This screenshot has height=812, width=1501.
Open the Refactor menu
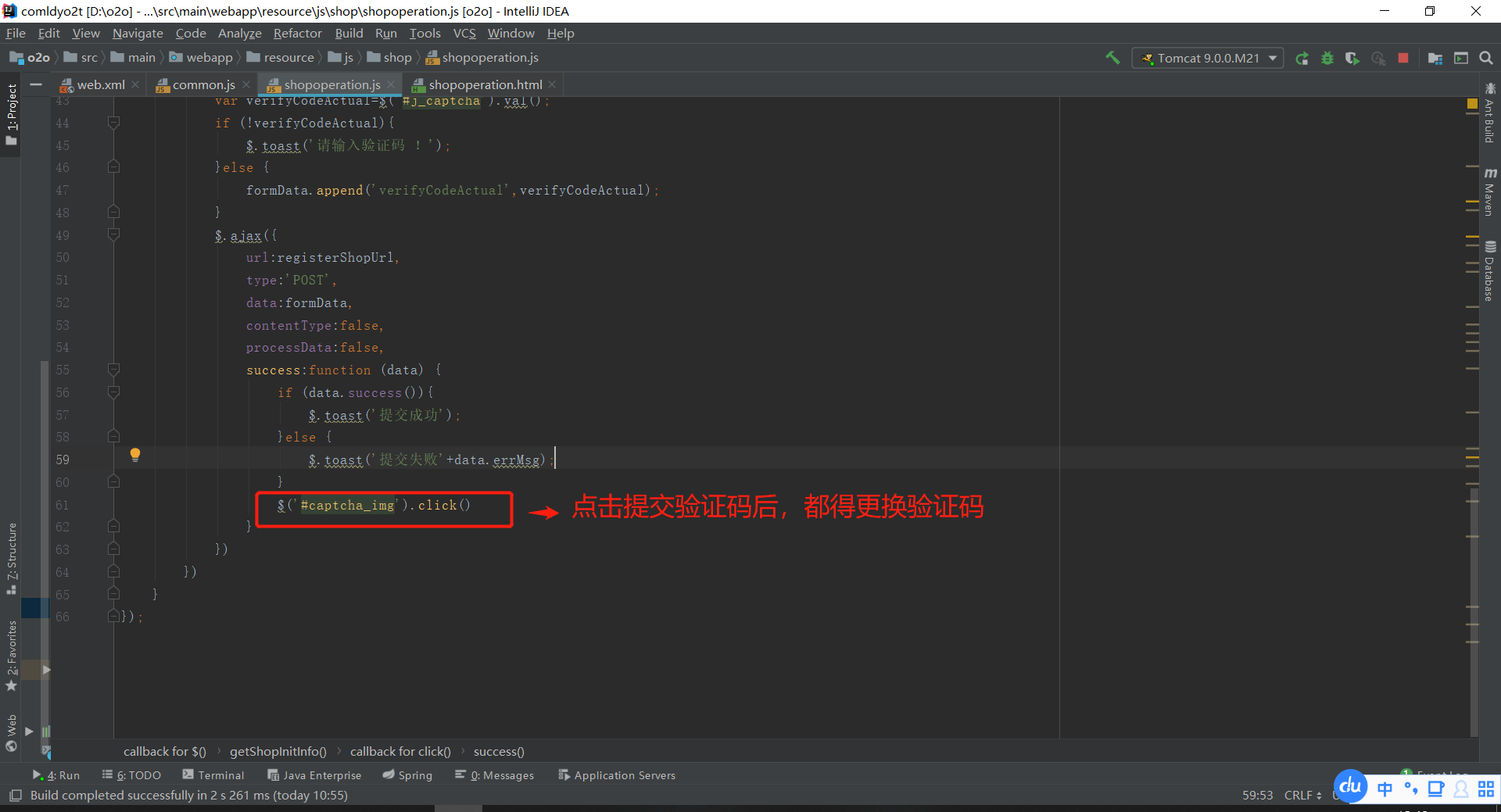pyautogui.click(x=297, y=34)
